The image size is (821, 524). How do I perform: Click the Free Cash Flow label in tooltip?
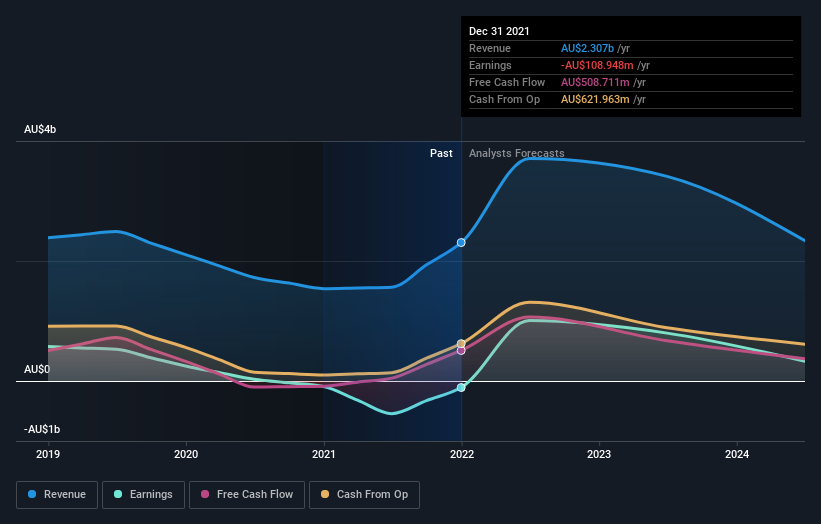[507, 82]
